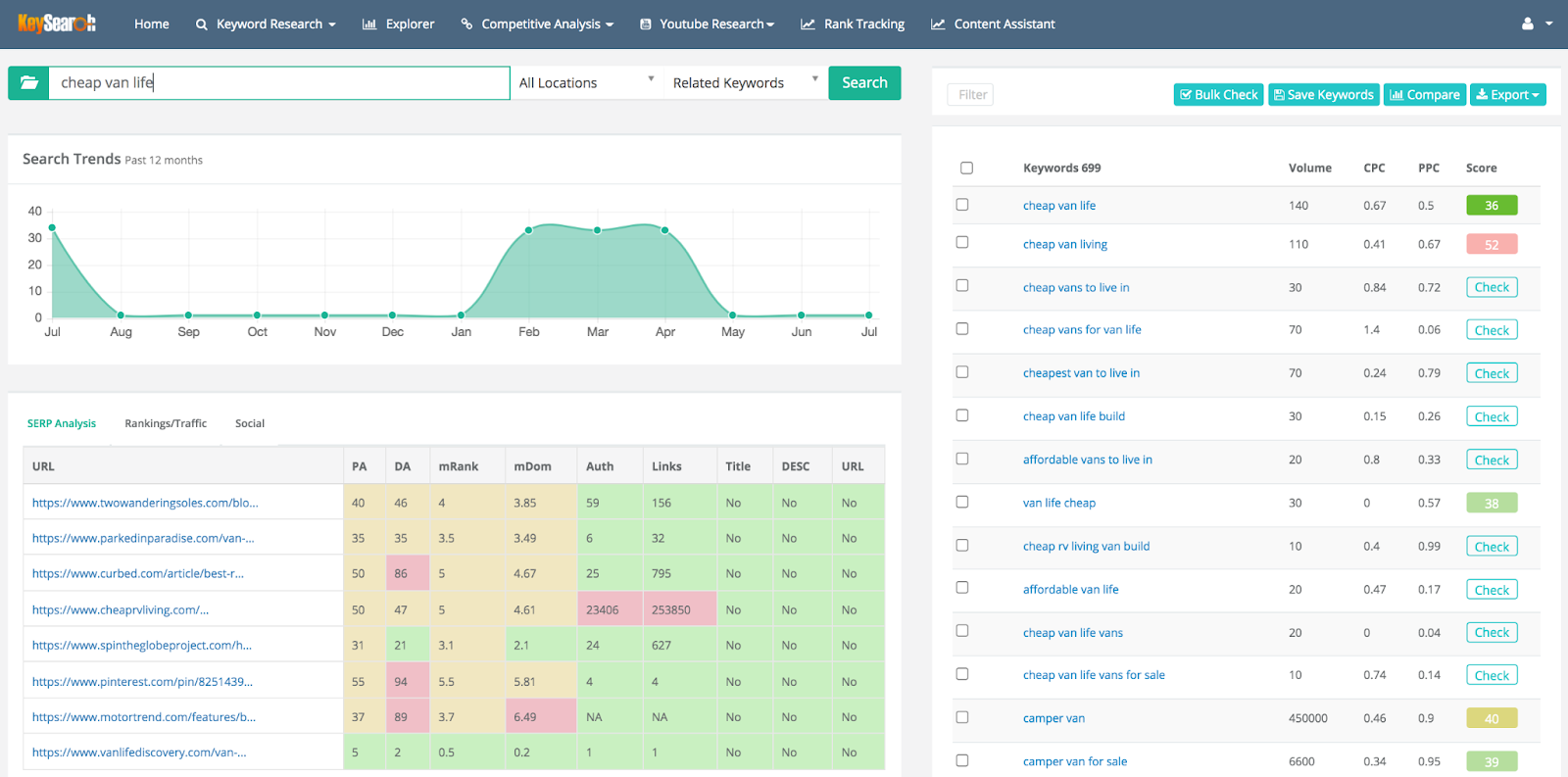
Task: Click the Rank Tracking line chart icon
Action: tap(808, 24)
